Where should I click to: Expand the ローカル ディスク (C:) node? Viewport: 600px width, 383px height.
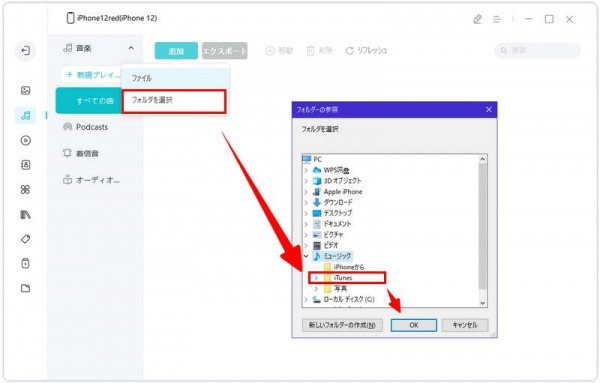(306, 299)
